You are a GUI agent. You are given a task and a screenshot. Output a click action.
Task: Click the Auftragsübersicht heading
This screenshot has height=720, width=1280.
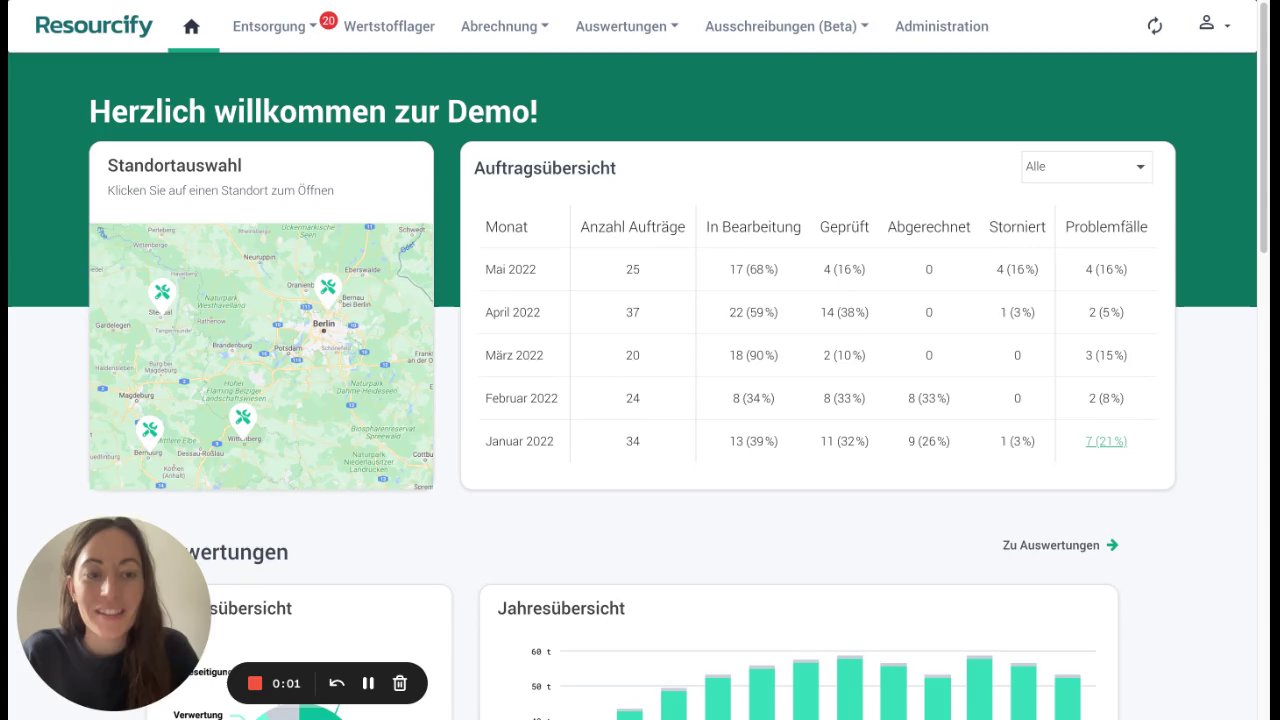(x=545, y=168)
